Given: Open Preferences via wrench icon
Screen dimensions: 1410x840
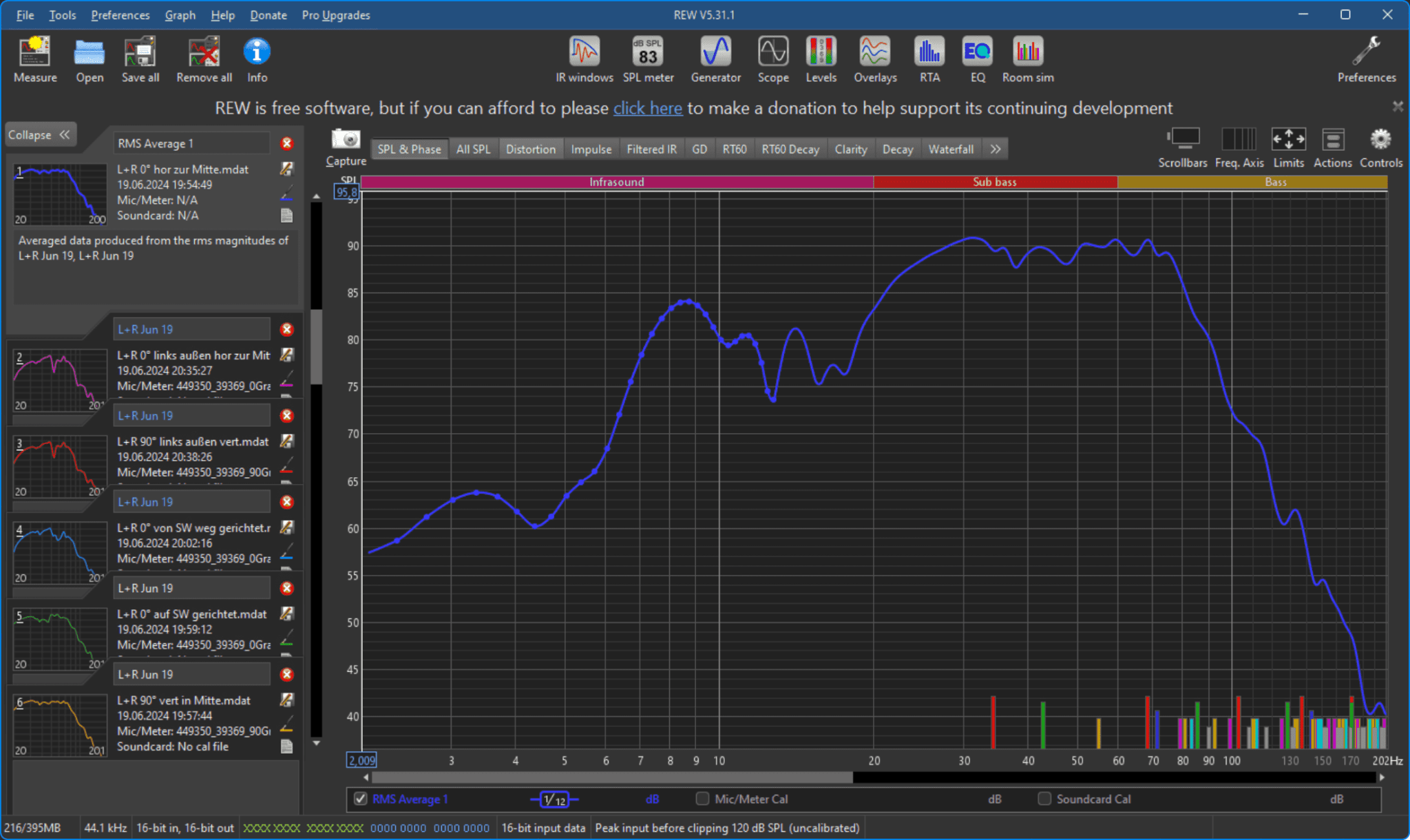Looking at the screenshot, I should (x=1367, y=59).
